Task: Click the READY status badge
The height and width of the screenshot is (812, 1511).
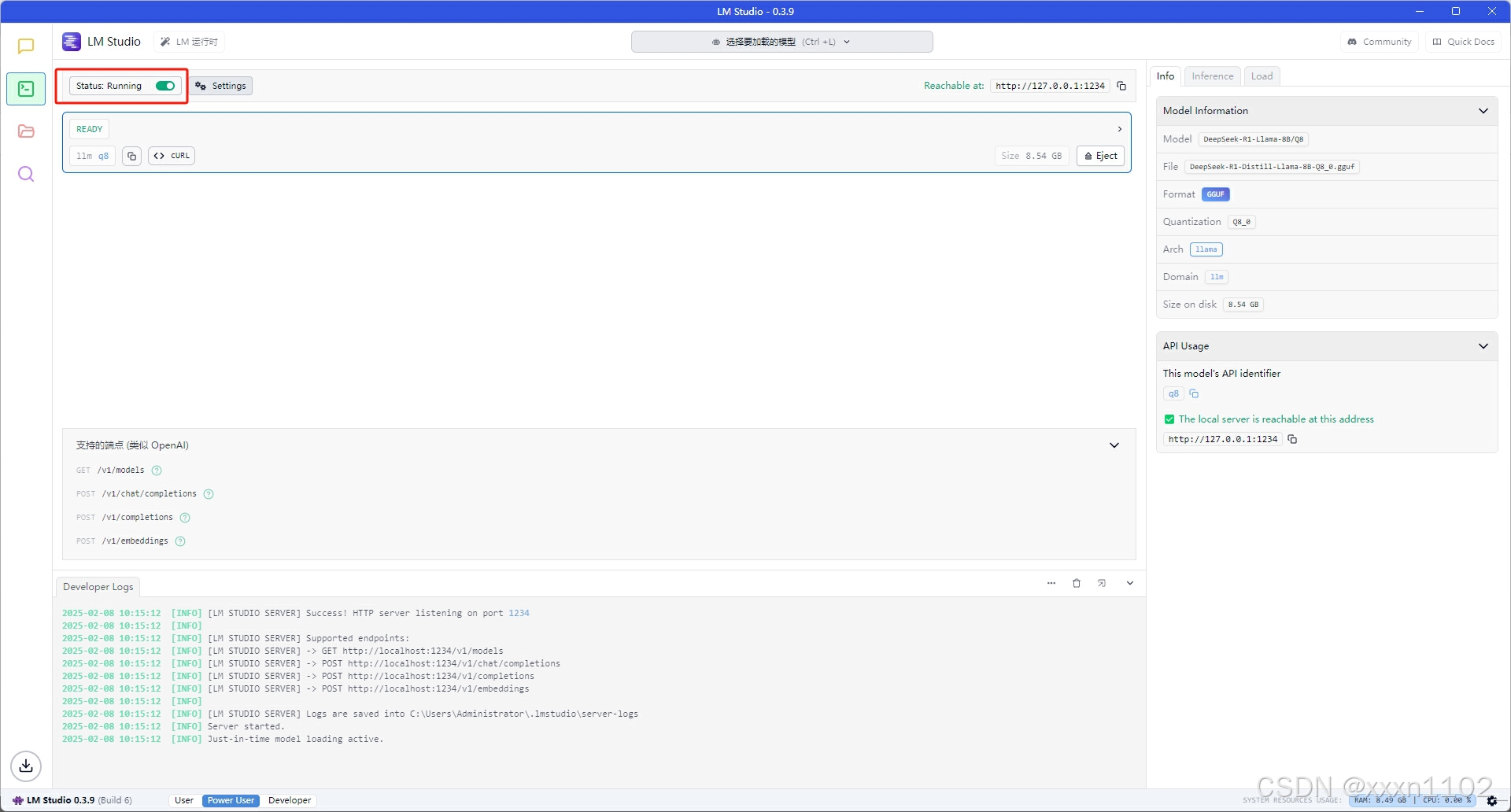Action: click(x=89, y=129)
